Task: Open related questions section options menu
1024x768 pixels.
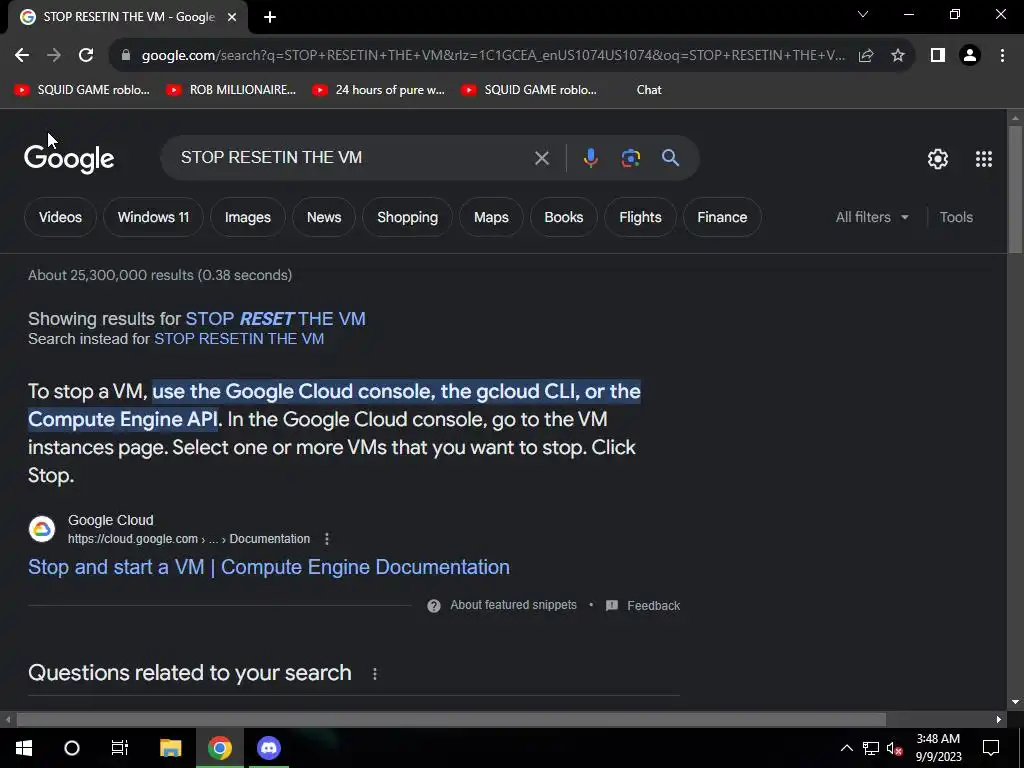Action: pos(375,673)
